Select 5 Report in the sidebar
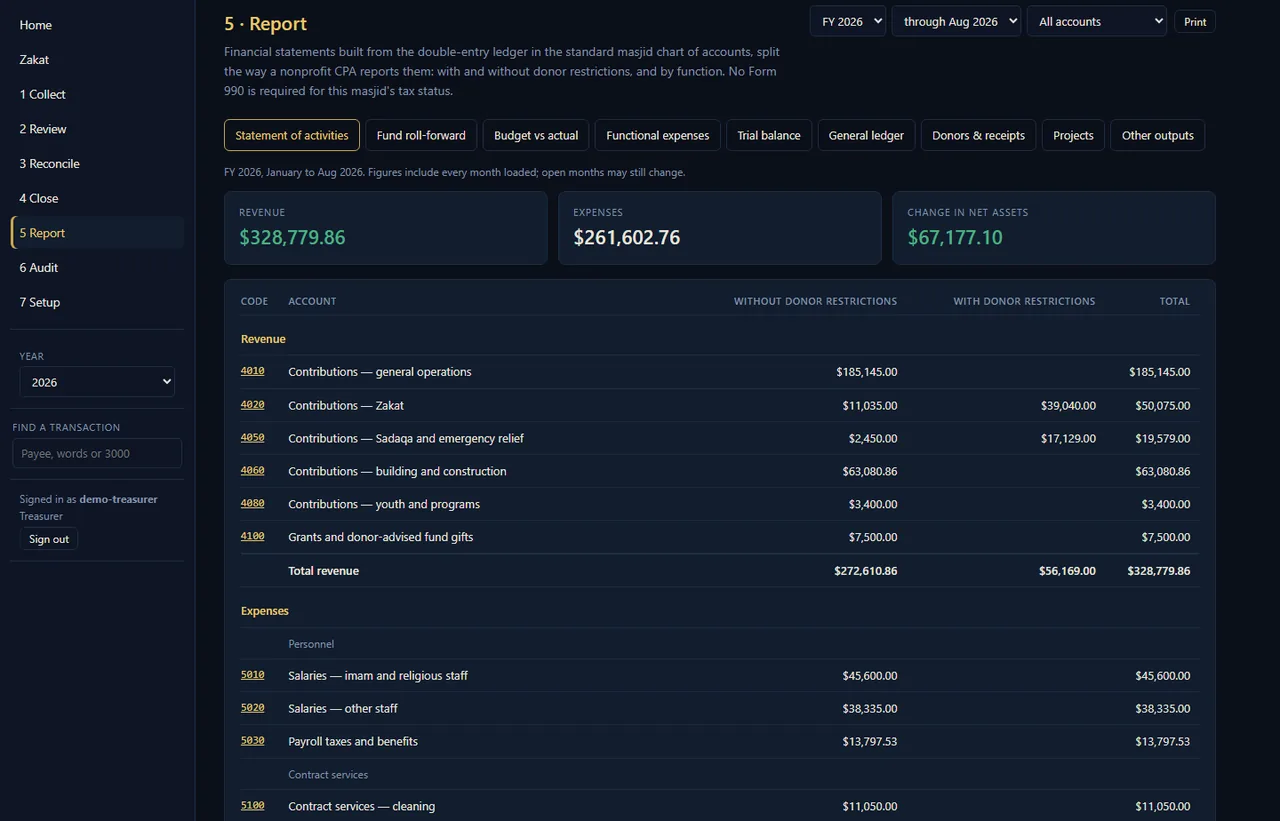The image size is (1280, 821). pos(97,233)
